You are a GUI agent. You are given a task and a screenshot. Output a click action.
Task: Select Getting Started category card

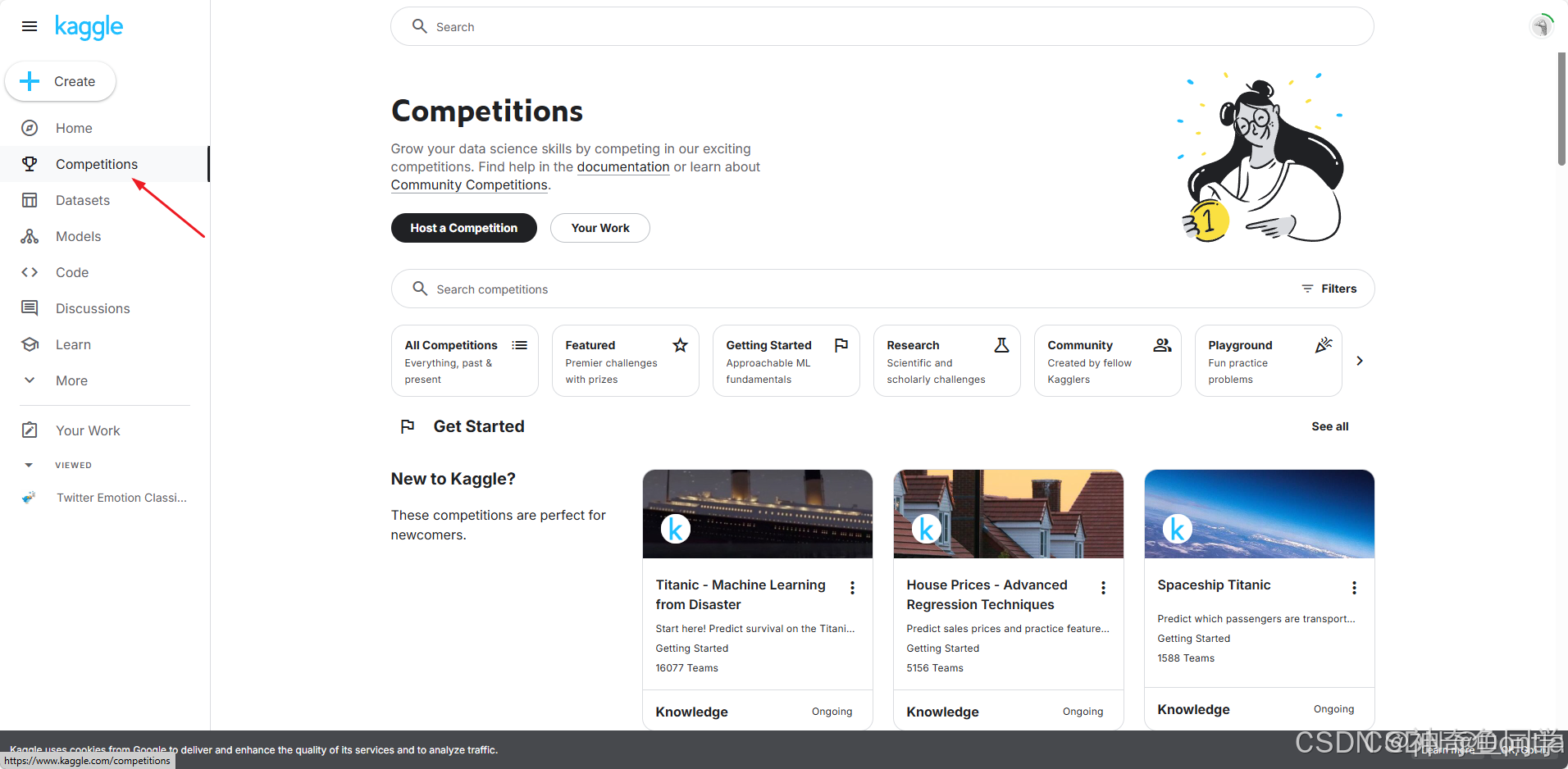click(x=786, y=361)
